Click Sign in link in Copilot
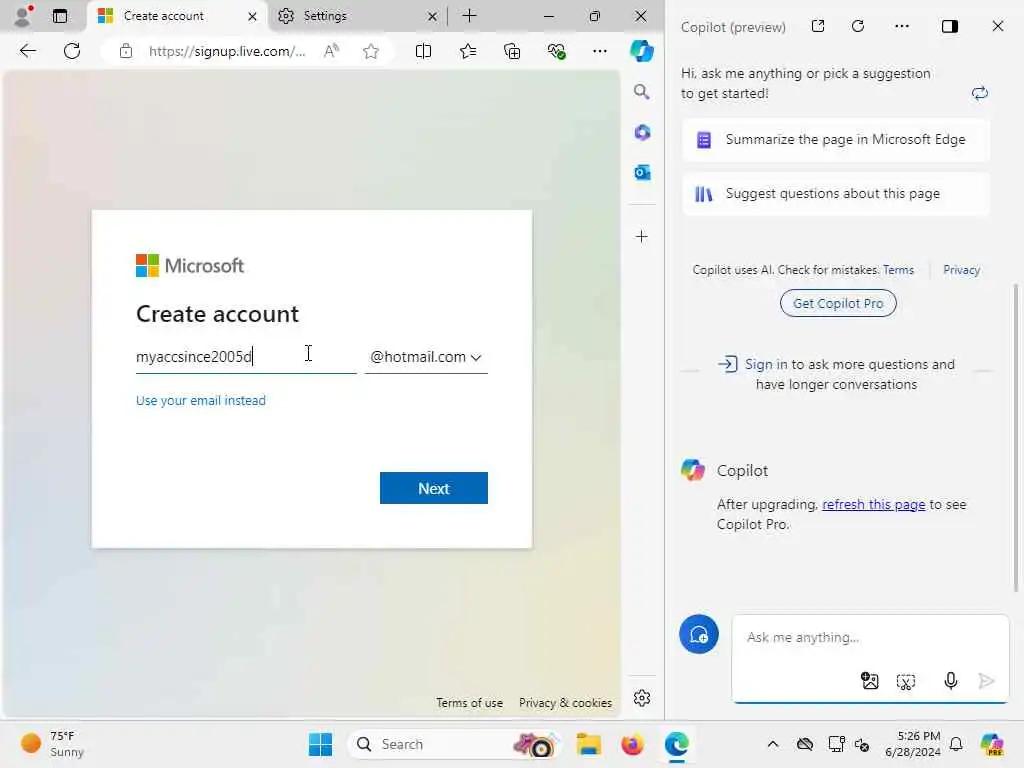 click(x=766, y=364)
